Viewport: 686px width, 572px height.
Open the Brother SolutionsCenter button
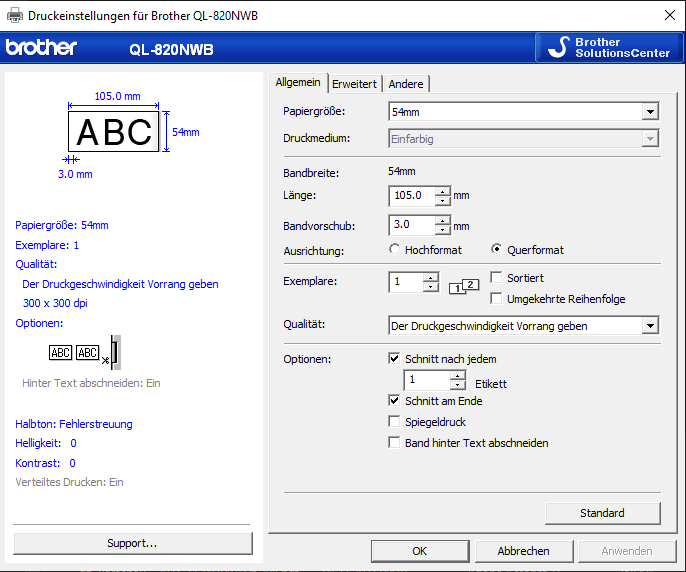click(609, 47)
